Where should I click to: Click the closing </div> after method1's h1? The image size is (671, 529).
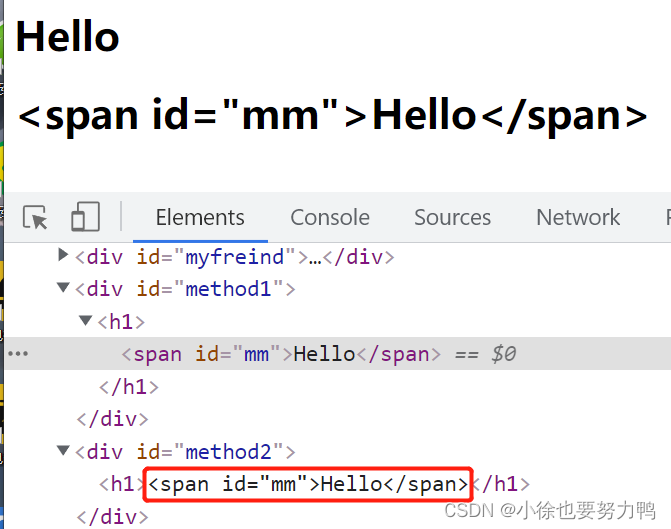[113, 419]
